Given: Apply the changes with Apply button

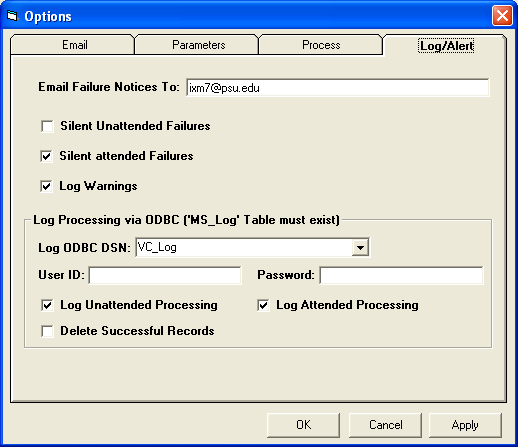Looking at the screenshot, I should [465, 425].
